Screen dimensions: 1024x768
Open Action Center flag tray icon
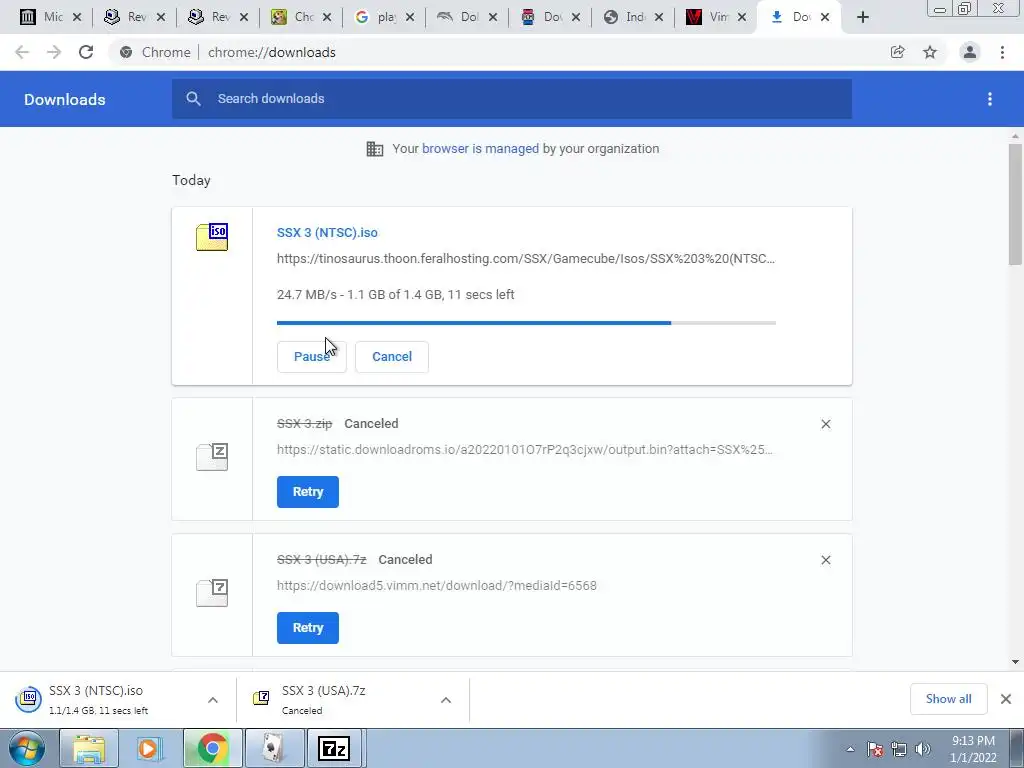coord(874,749)
